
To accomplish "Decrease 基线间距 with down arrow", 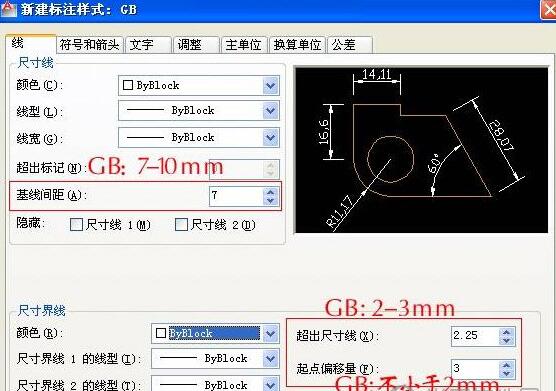I will click(x=271, y=201).
